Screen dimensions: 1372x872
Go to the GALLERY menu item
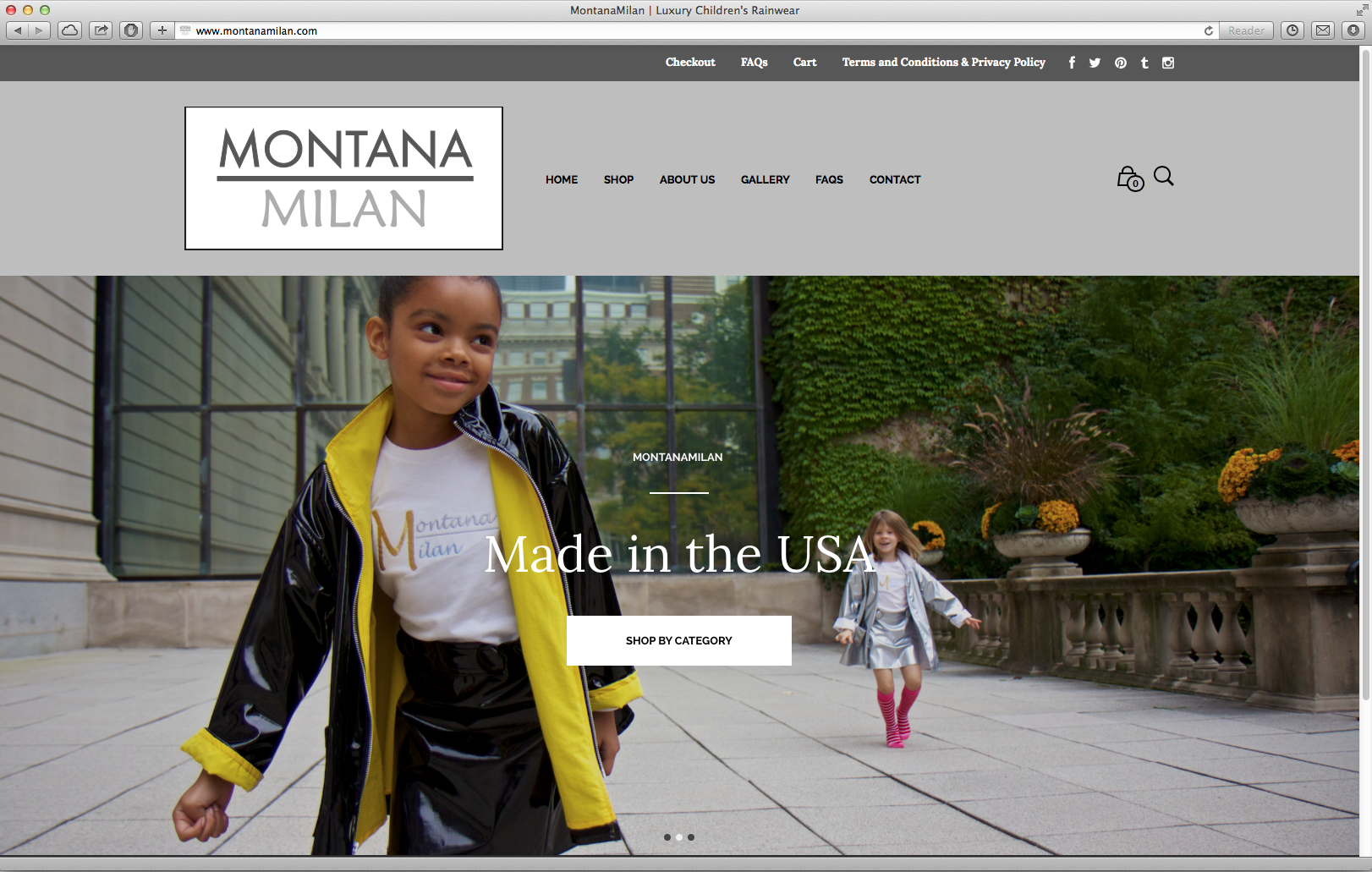pyautogui.click(x=765, y=179)
